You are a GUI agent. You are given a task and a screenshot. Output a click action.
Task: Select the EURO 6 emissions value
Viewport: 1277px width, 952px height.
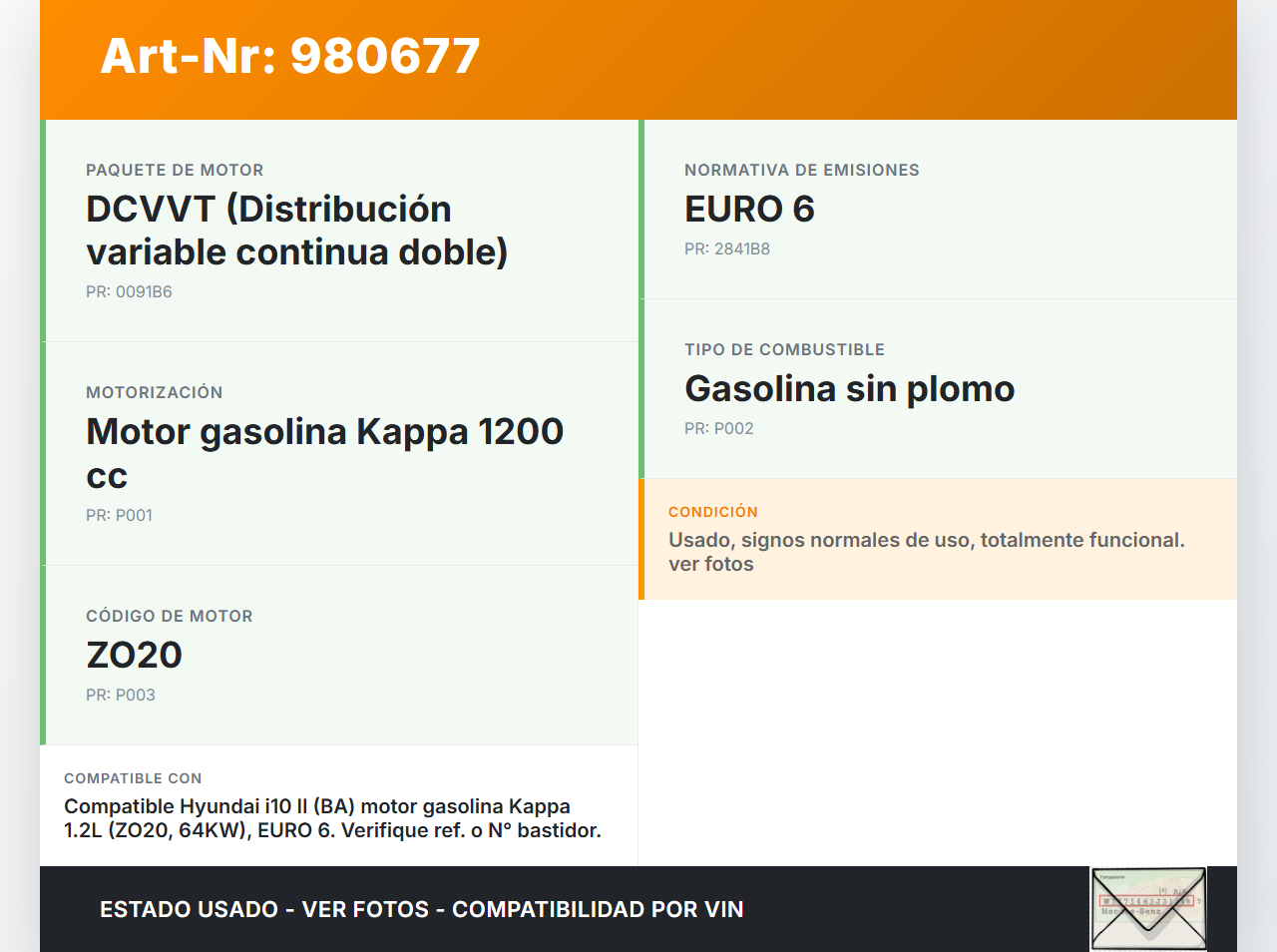point(748,210)
